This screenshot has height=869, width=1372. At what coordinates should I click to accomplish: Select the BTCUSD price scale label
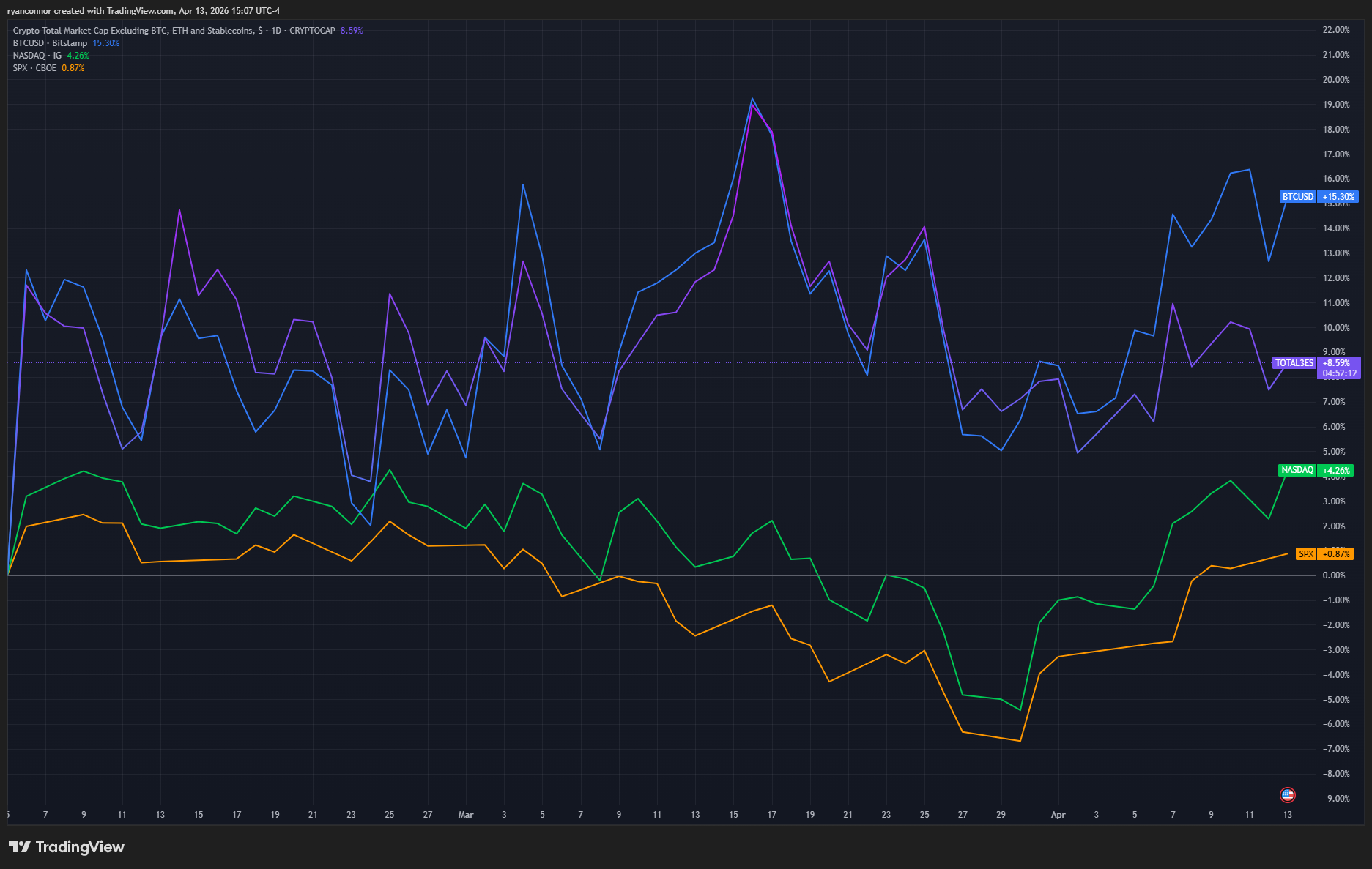(x=1297, y=197)
